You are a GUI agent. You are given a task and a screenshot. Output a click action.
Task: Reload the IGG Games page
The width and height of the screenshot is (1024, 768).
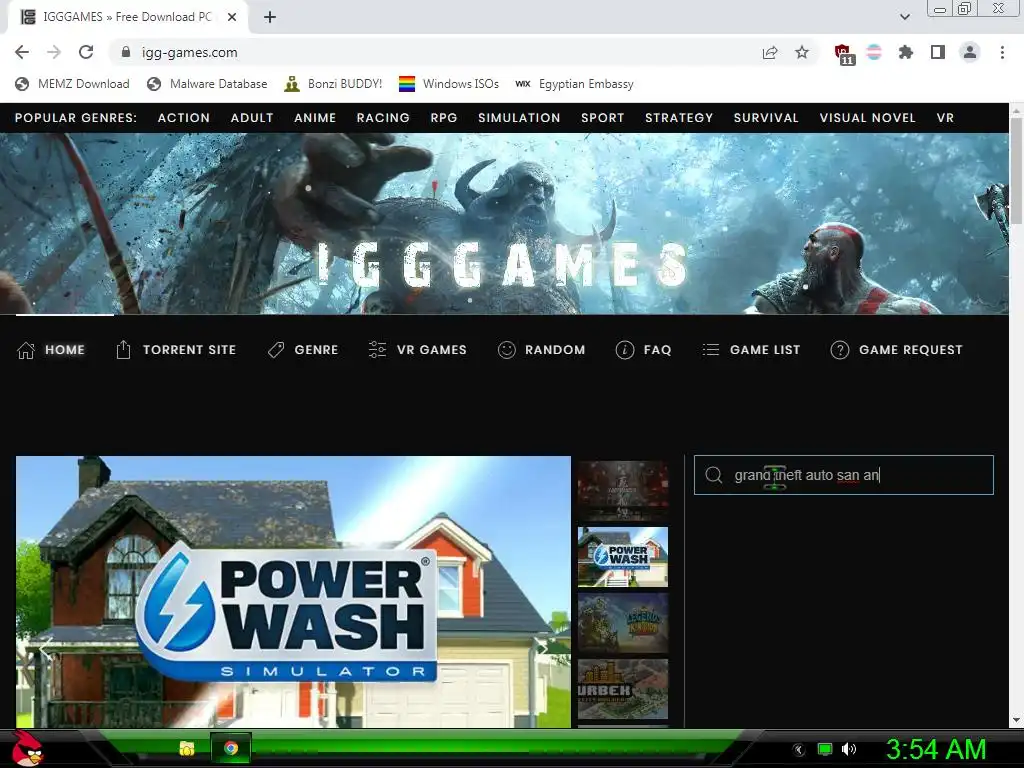86,52
